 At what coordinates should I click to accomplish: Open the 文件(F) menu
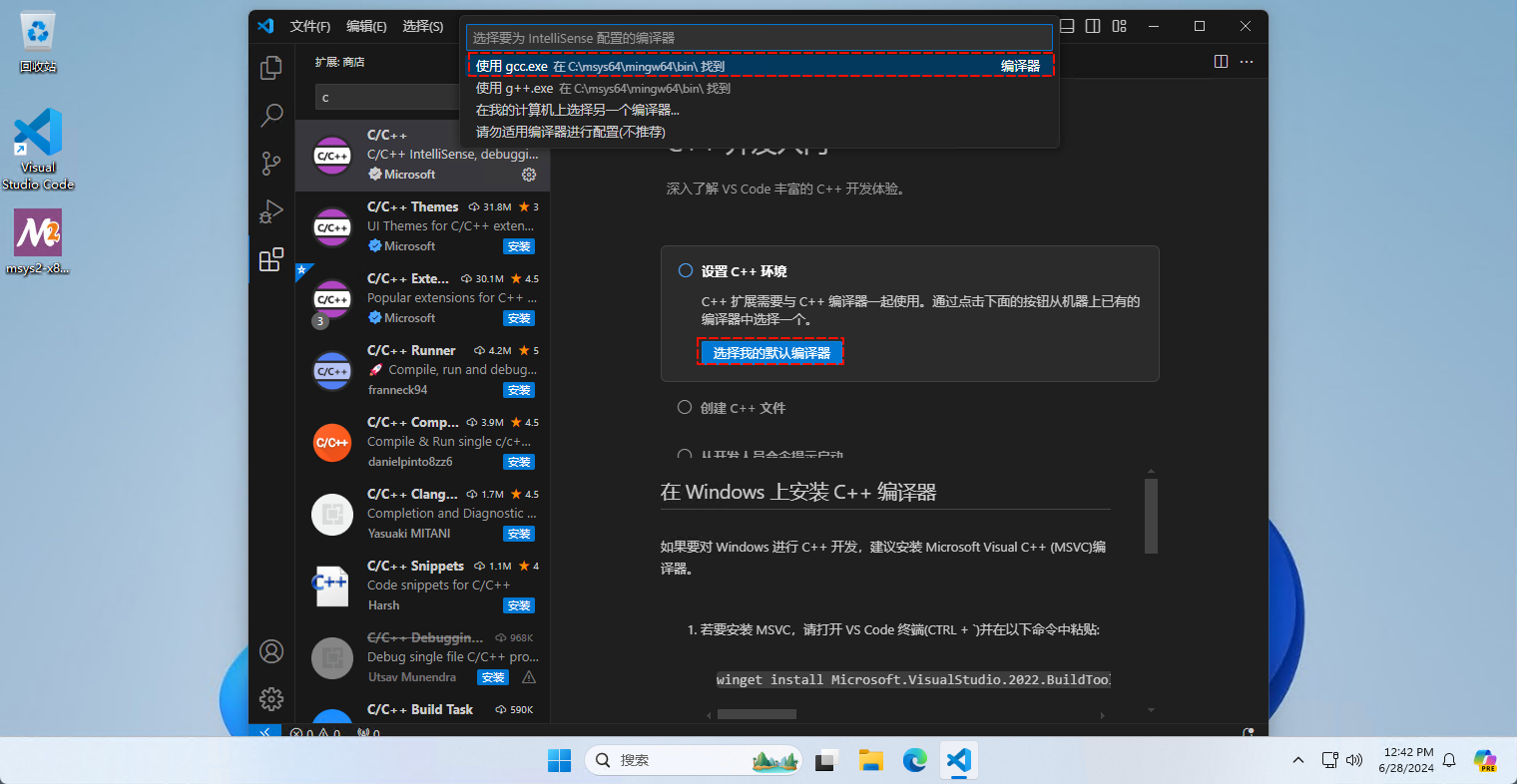point(309,26)
